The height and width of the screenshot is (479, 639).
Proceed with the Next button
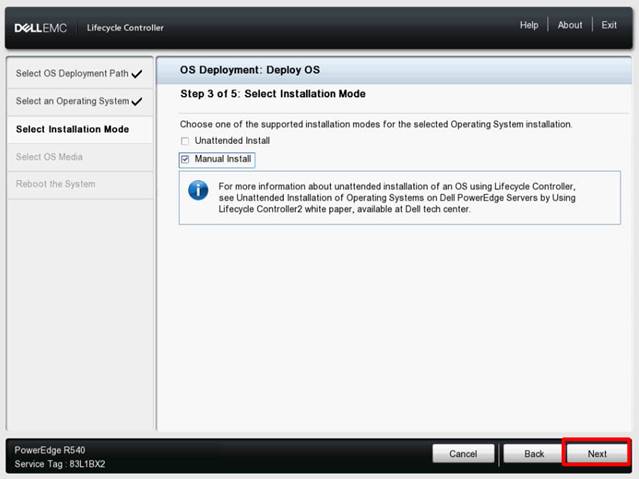597,454
